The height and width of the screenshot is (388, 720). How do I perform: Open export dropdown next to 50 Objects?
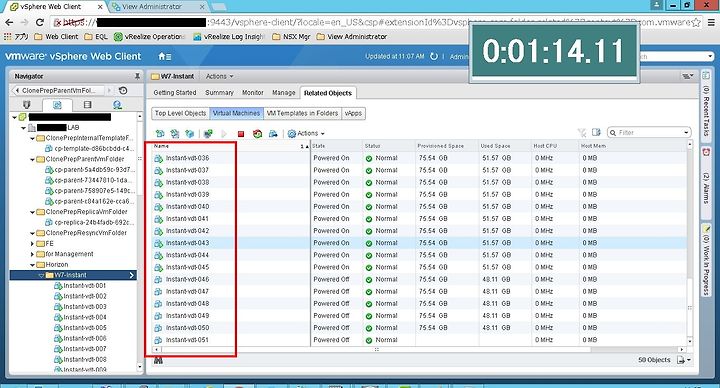coord(684,360)
